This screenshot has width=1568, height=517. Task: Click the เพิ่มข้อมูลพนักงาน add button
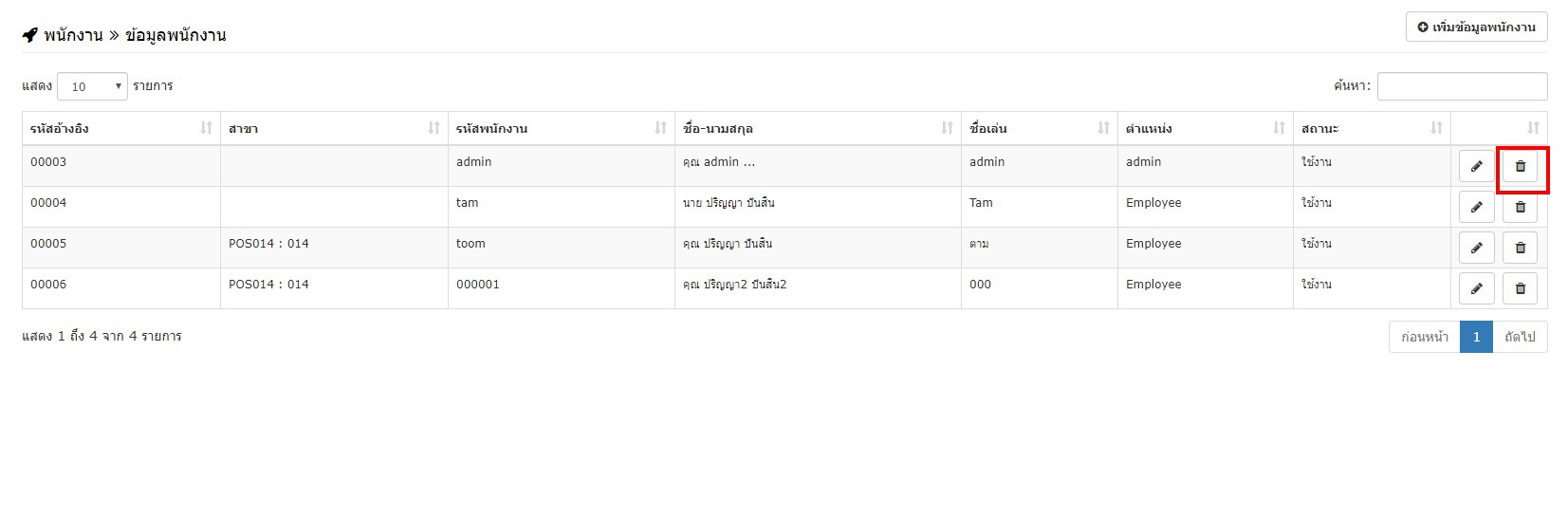(1476, 27)
